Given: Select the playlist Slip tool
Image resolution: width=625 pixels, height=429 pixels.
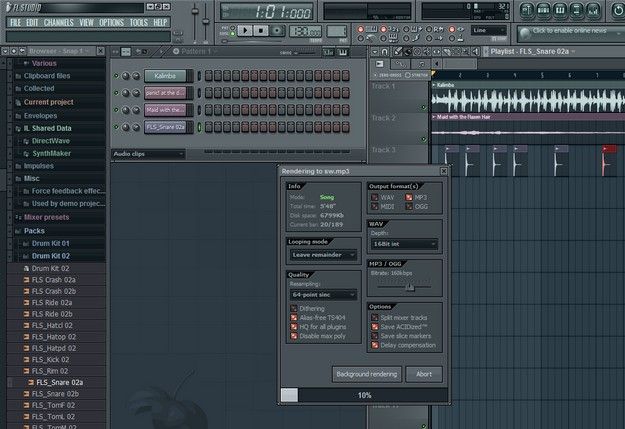Looking at the screenshot, I should (x=436, y=51).
